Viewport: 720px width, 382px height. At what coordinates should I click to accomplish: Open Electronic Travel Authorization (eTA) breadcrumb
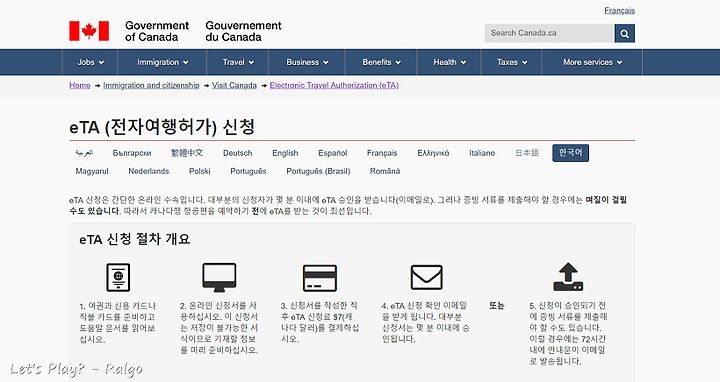334,85
